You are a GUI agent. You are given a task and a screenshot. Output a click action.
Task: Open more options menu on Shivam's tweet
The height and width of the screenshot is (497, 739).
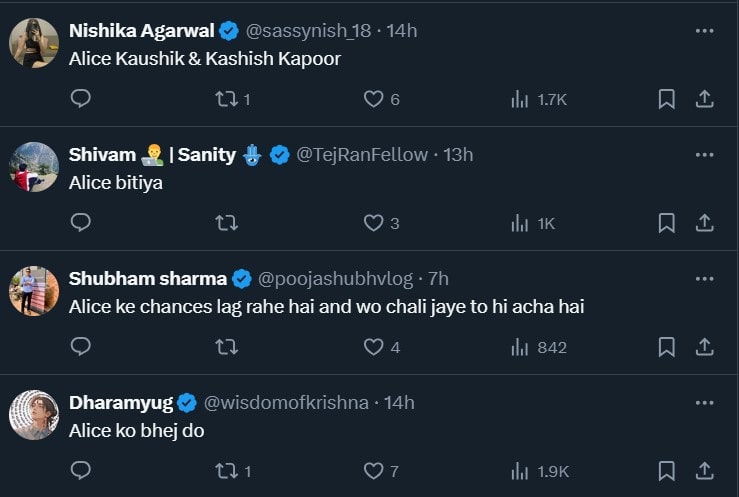(704, 155)
